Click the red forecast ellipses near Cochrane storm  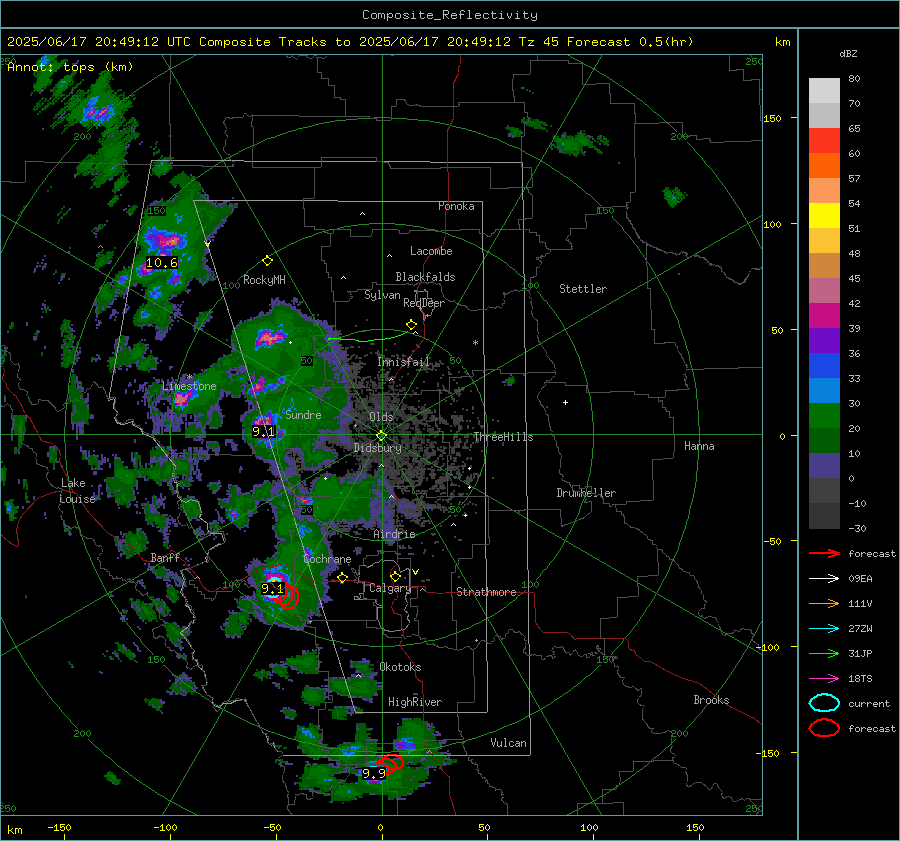pyautogui.click(x=288, y=597)
